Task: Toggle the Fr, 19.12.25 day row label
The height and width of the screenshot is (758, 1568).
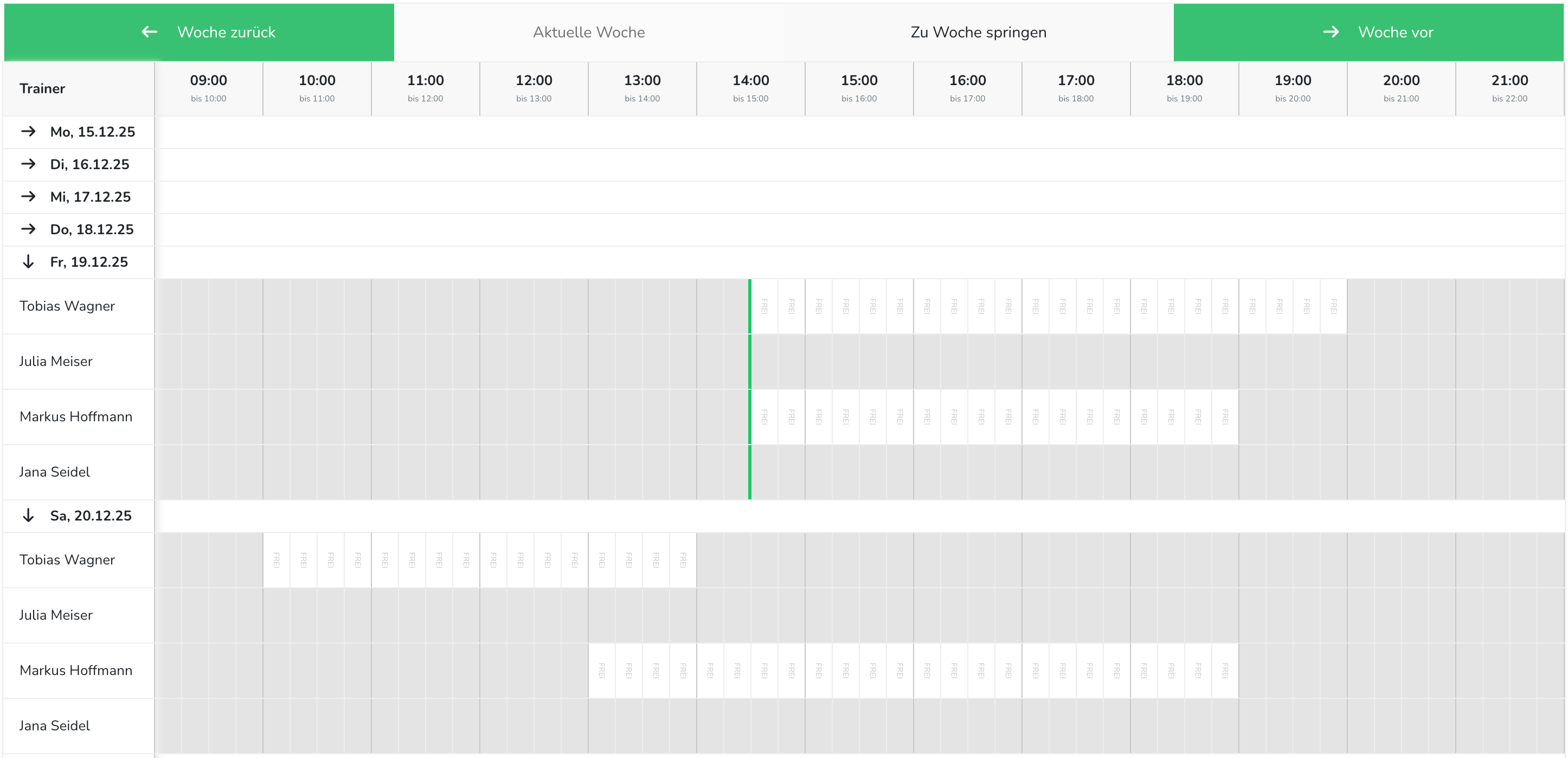Action: tap(89, 262)
